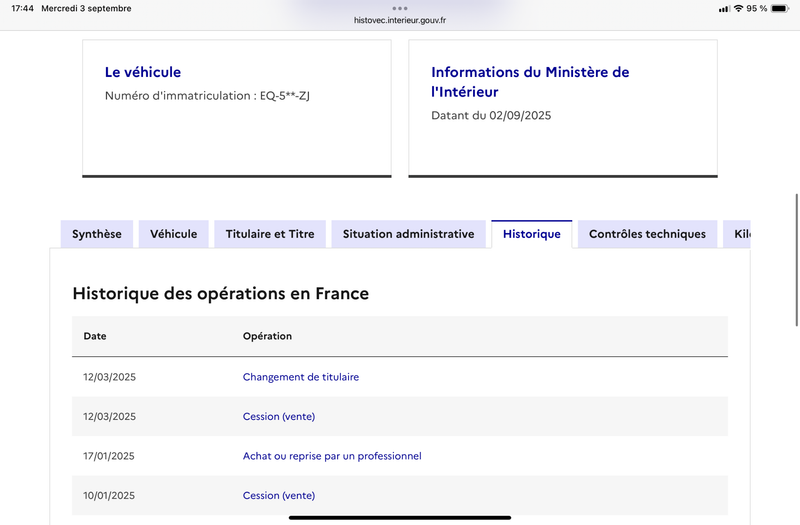Tap the 95 % battery percentage text

pos(757,9)
